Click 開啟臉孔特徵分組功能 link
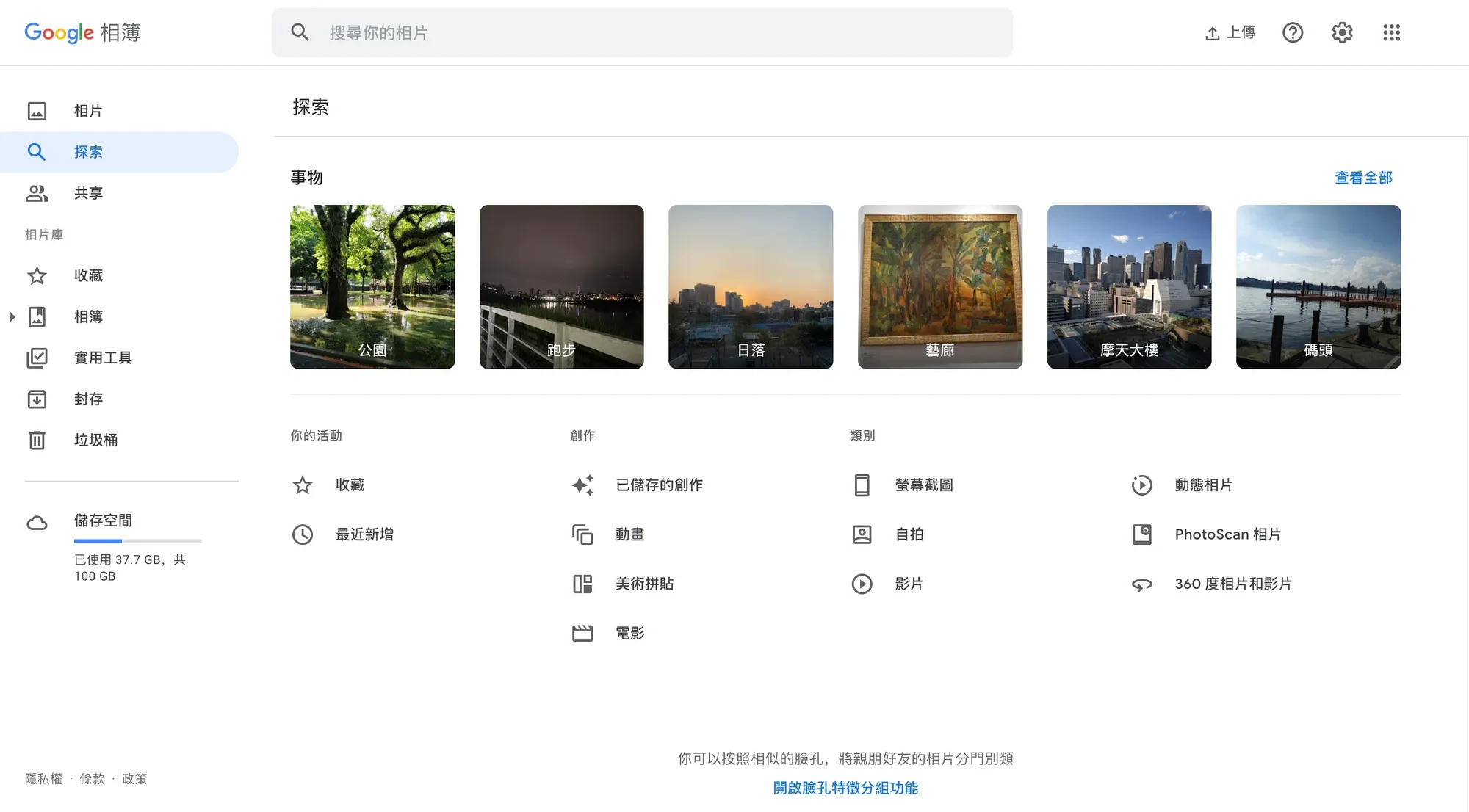Image resolution: width=1469 pixels, height=812 pixels. click(845, 788)
